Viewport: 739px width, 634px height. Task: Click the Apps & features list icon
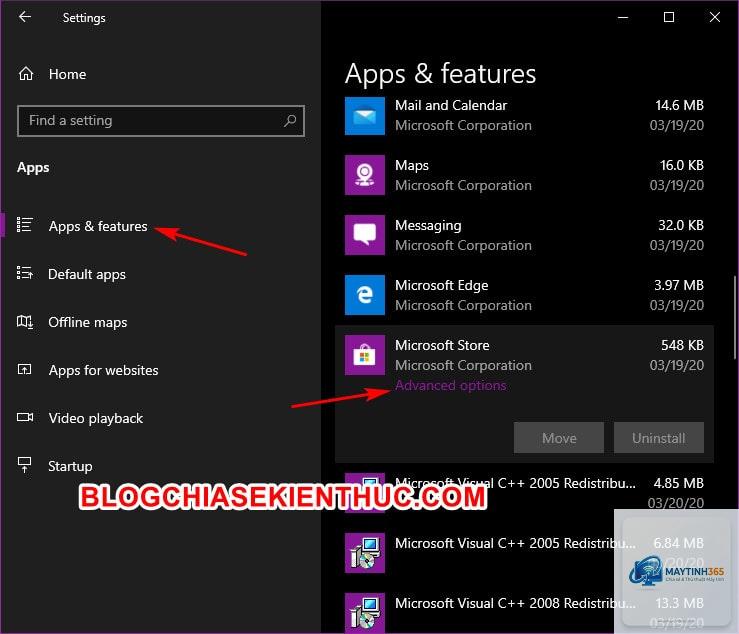(25, 225)
